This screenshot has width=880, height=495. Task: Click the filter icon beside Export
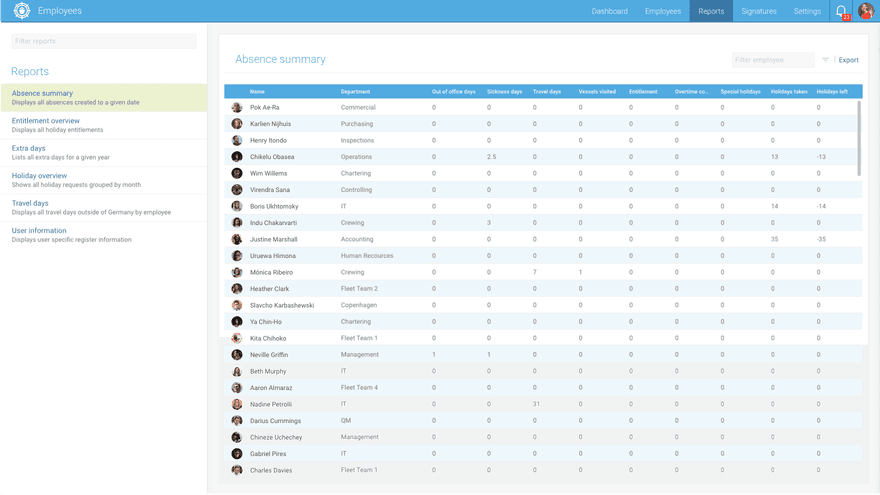[x=826, y=60]
